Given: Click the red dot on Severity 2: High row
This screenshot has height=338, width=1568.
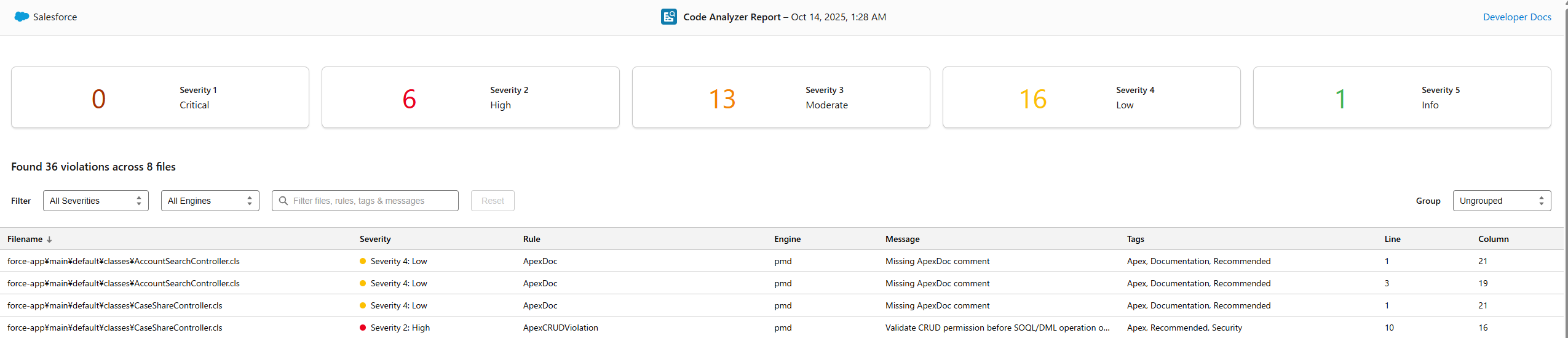Looking at the screenshot, I should click(363, 328).
